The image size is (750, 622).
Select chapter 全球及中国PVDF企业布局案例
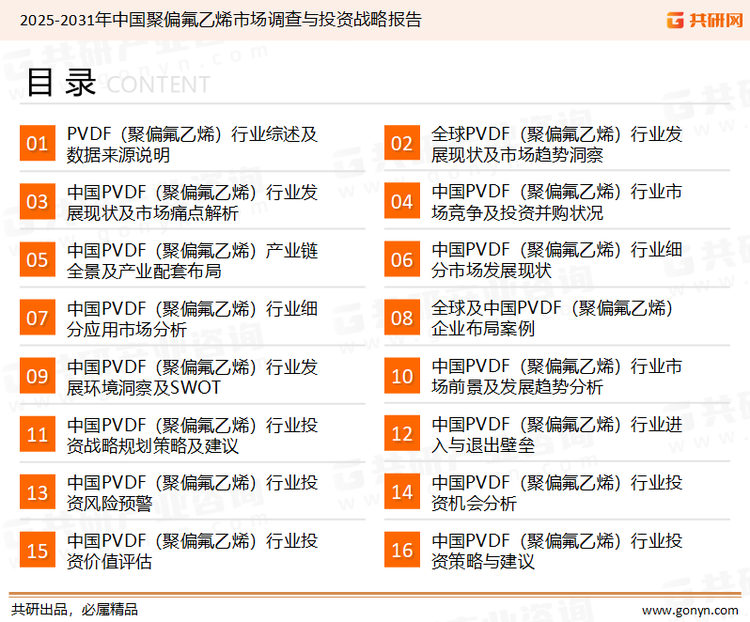click(x=552, y=319)
